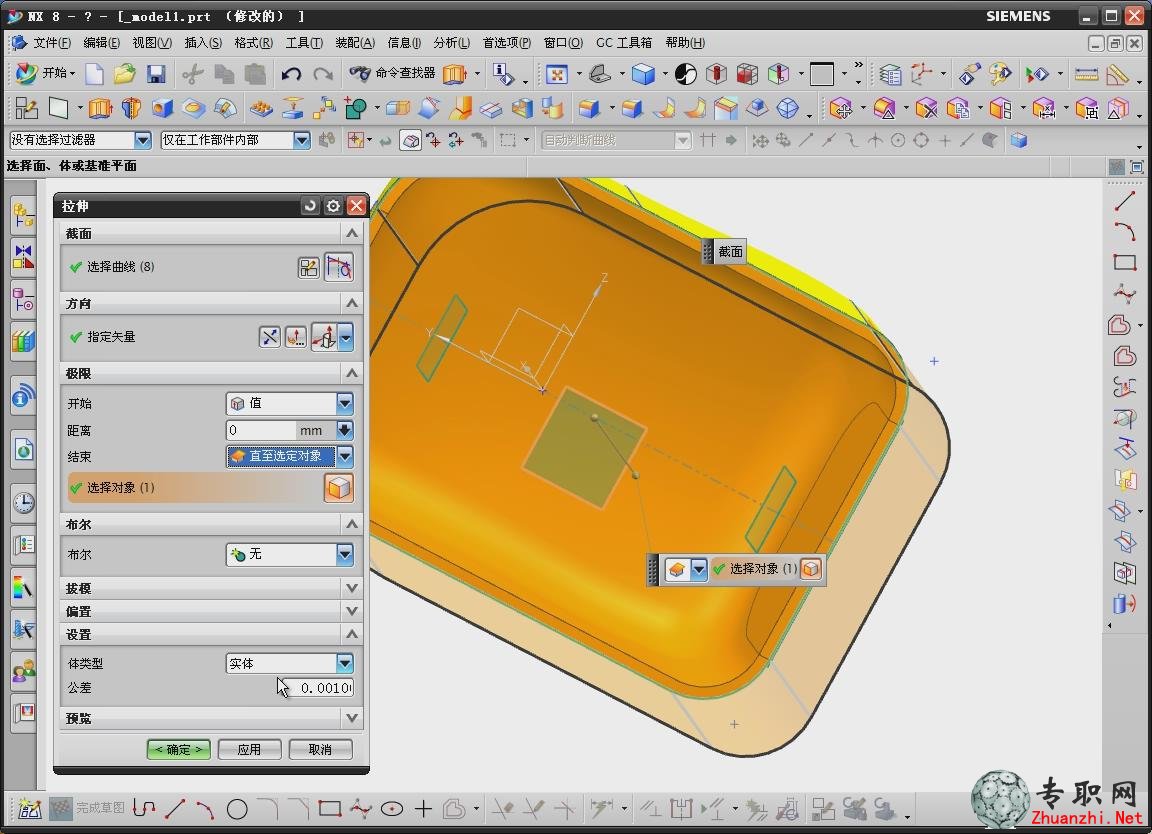Expand the 偏置 section

click(x=352, y=611)
